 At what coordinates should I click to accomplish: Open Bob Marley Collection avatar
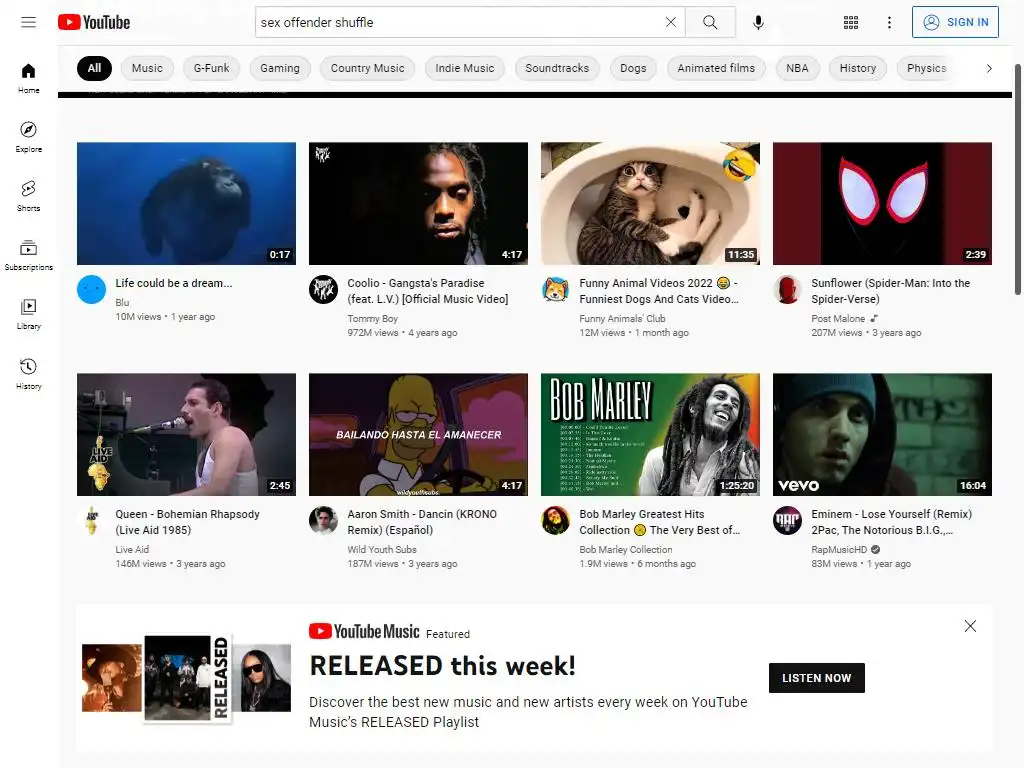pos(555,520)
